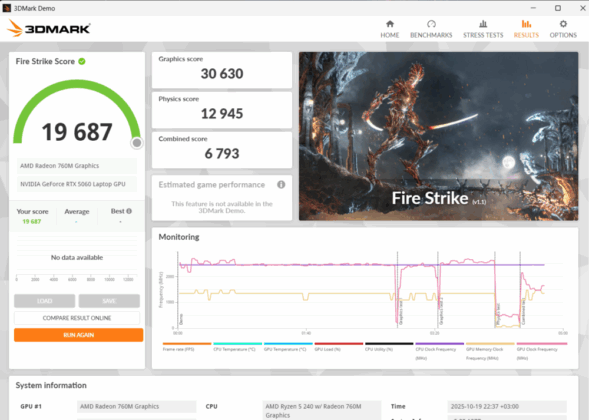Select the Results tab

(x=526, y=29)
